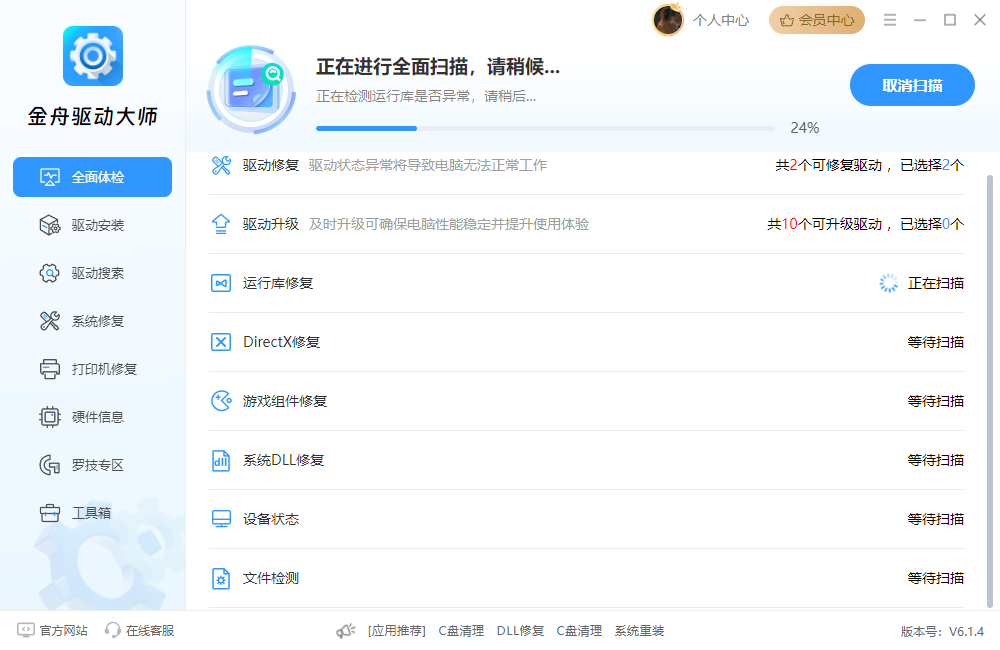Click the 运行库修复 row icon
Image resolution: width=1000 pixels, height=650 pixels.
tap(221, 283)
